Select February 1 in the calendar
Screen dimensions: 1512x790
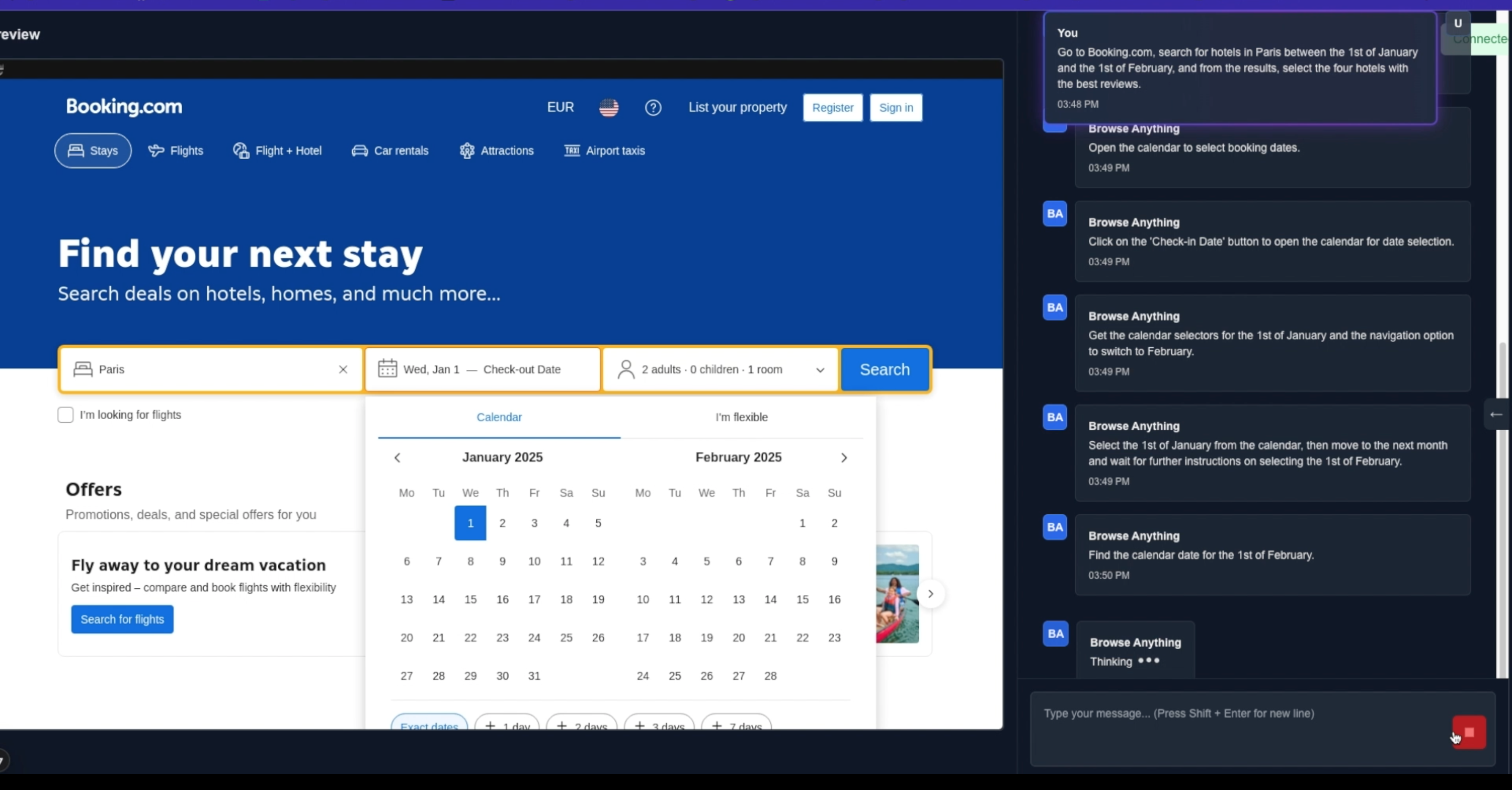(802, 523)
